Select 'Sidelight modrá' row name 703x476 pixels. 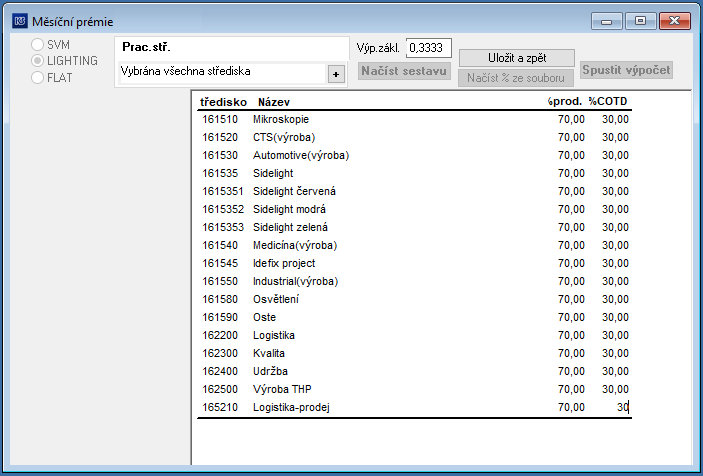289,209
